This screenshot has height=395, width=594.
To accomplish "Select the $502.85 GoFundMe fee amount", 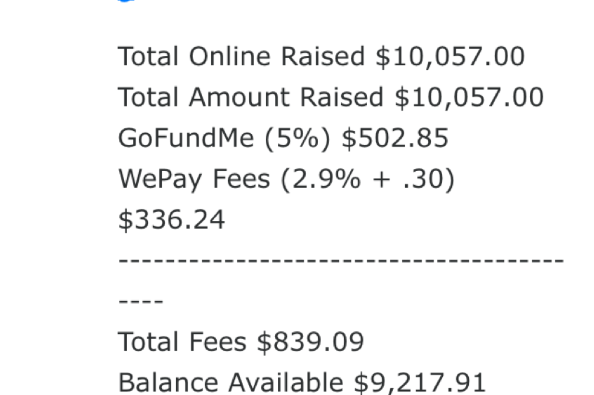I will pos(395,138).
